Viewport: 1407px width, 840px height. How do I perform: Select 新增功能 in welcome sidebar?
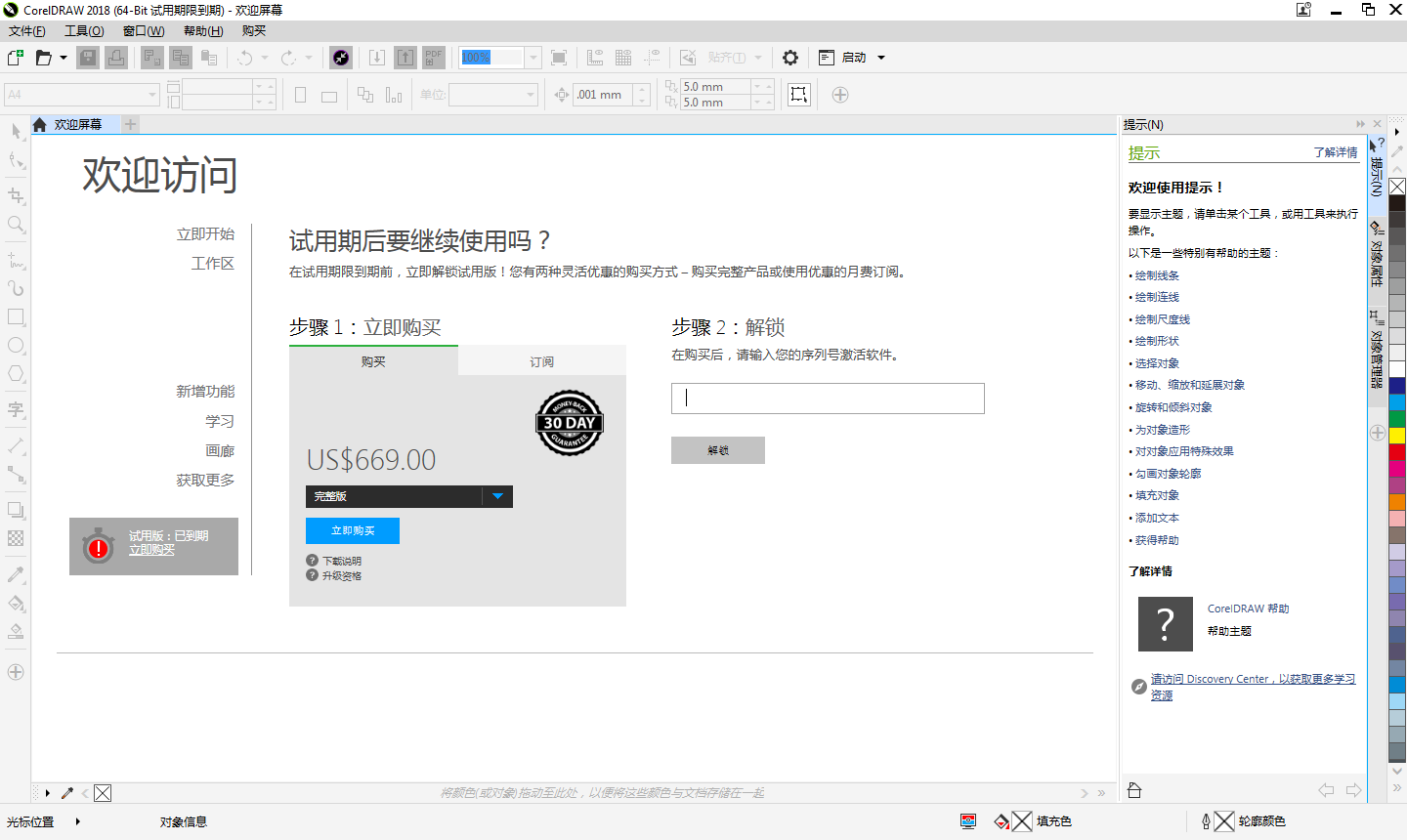[x=205, y=392]
